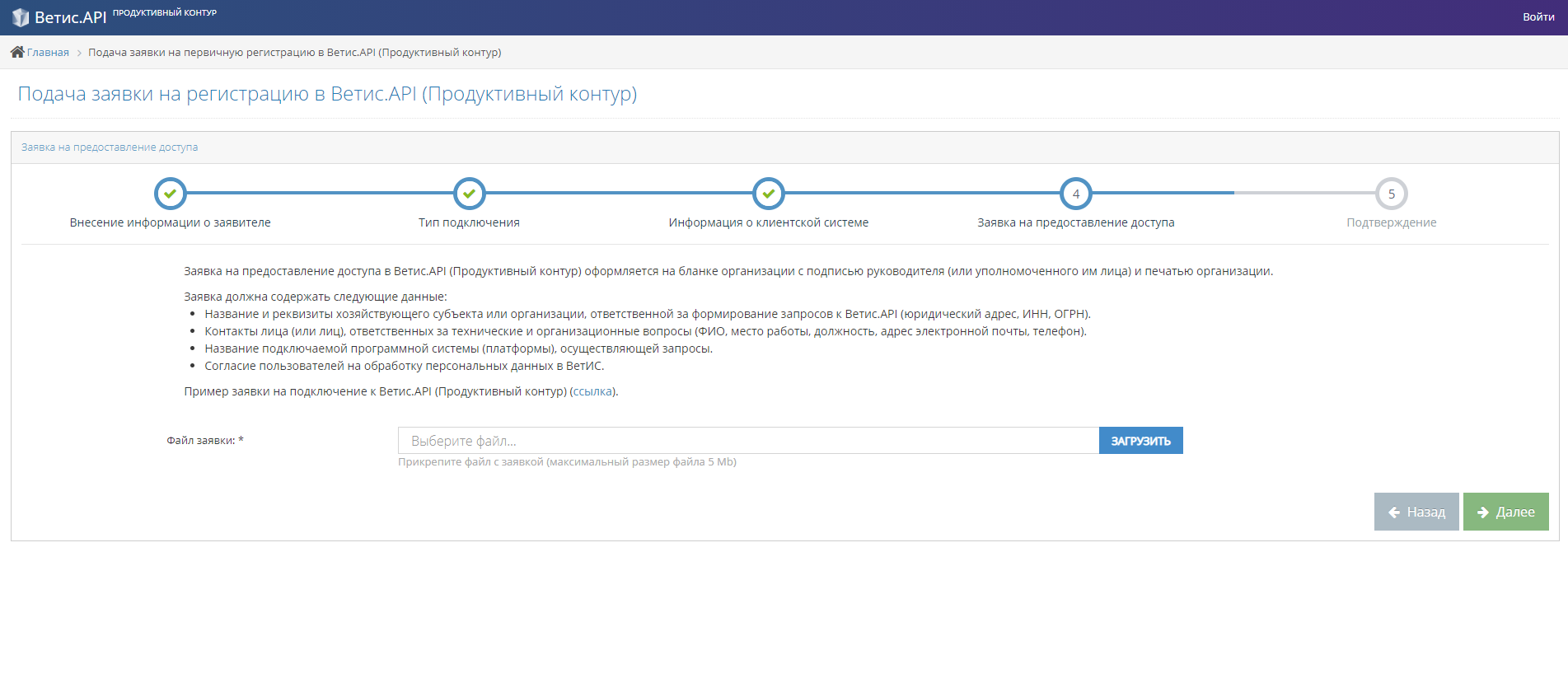Select step two checkmark circle

click(469, 194)
